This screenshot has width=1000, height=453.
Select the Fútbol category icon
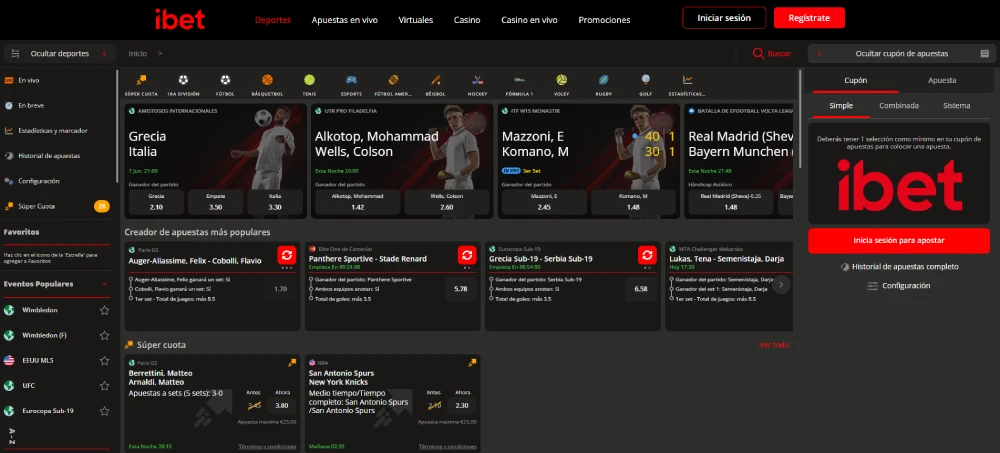point(225,80)
